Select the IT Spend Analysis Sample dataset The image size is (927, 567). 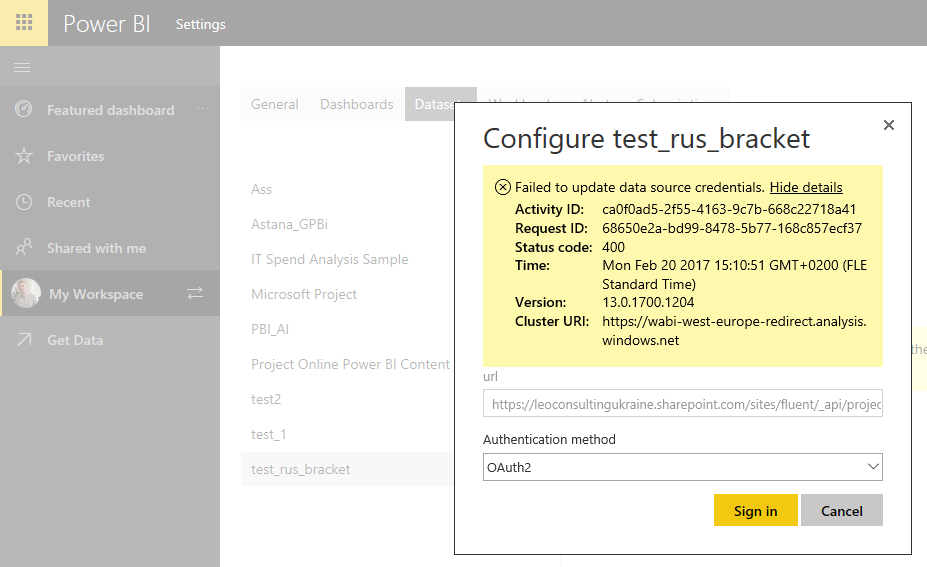click(330, 259)
